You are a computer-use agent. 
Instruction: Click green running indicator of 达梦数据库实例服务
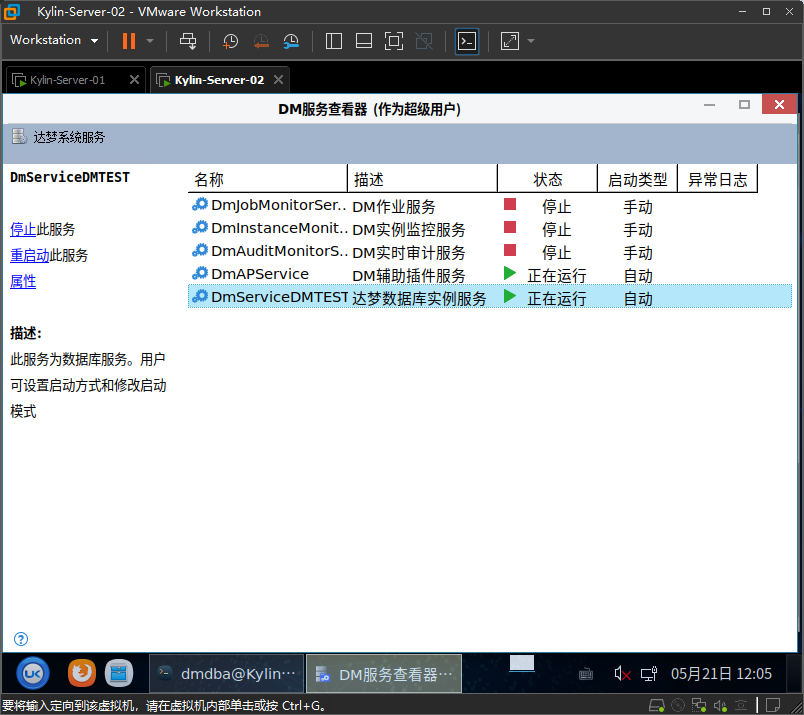[510, 296]
